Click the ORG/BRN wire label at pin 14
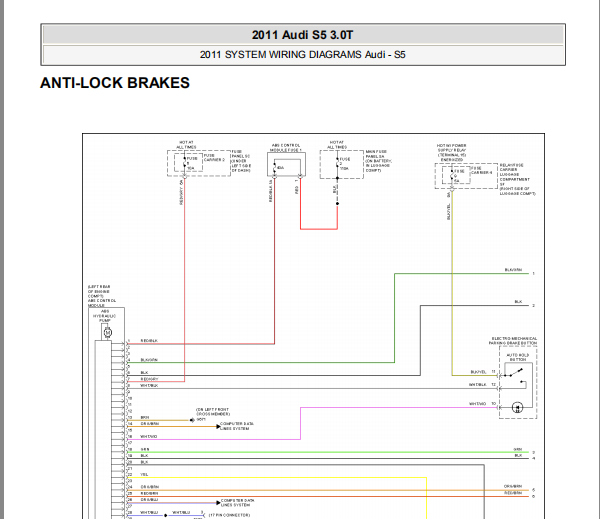Screen dimensions: 600x519 point(150,424)
